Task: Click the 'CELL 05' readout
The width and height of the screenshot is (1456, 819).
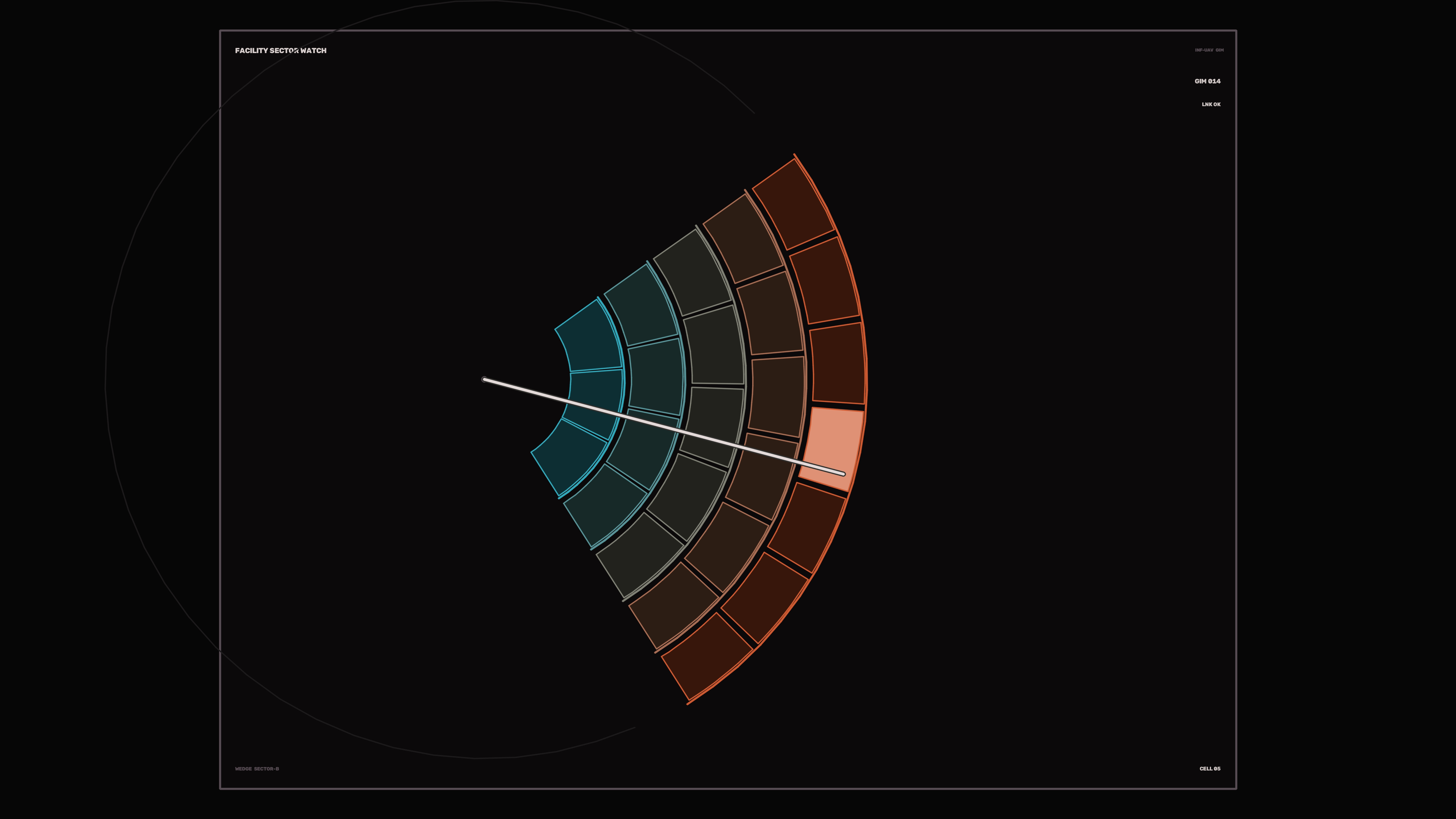Action: click(x=1210, y=768)
